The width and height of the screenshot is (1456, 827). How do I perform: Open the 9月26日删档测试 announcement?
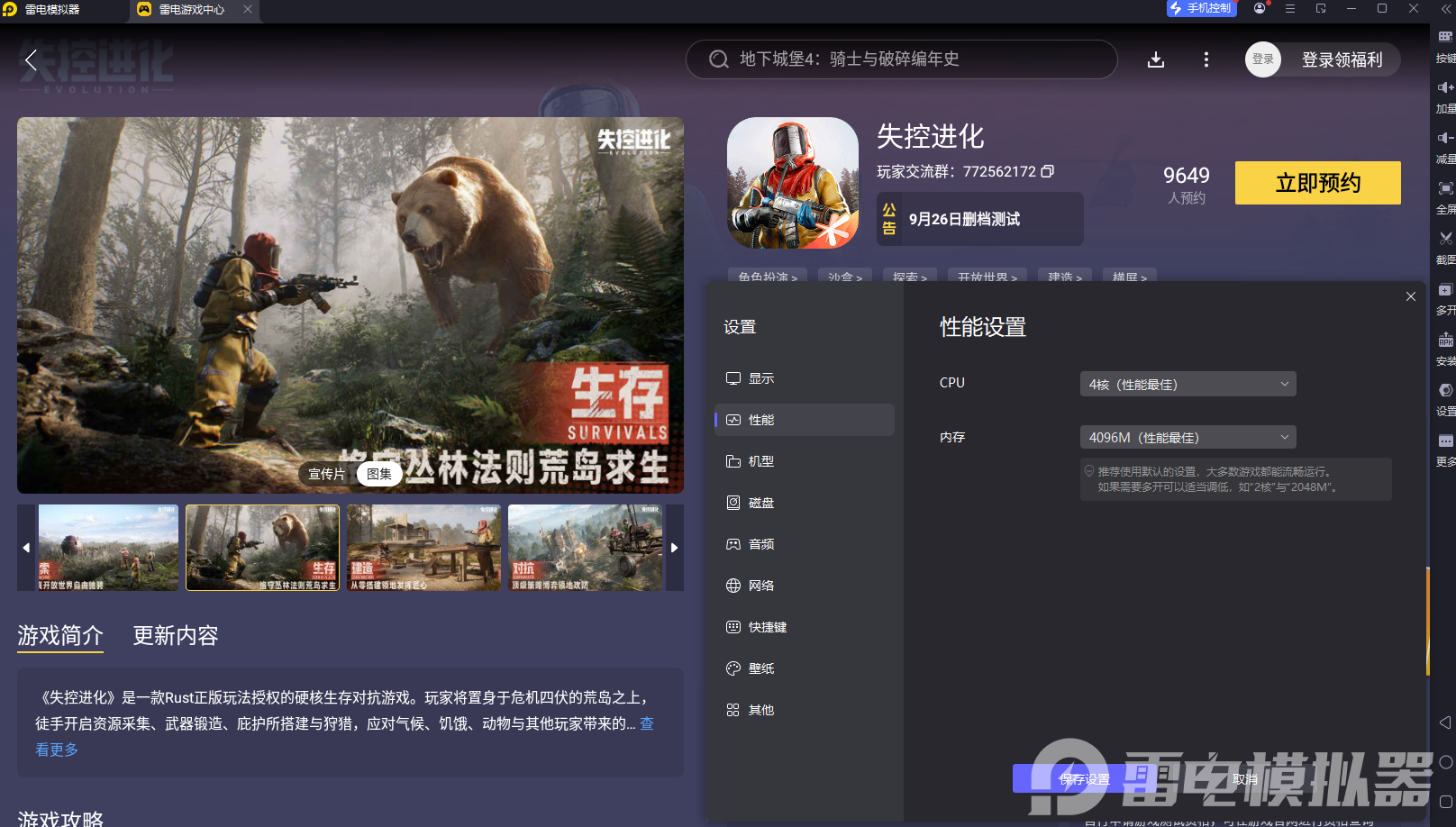[x=980, y=219]
